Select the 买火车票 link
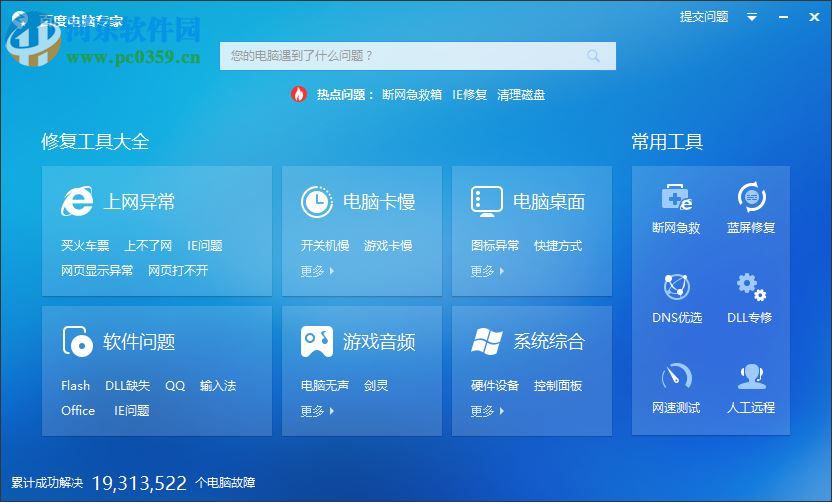This screenshot has height=502, width=832. [x=85, y=246]
